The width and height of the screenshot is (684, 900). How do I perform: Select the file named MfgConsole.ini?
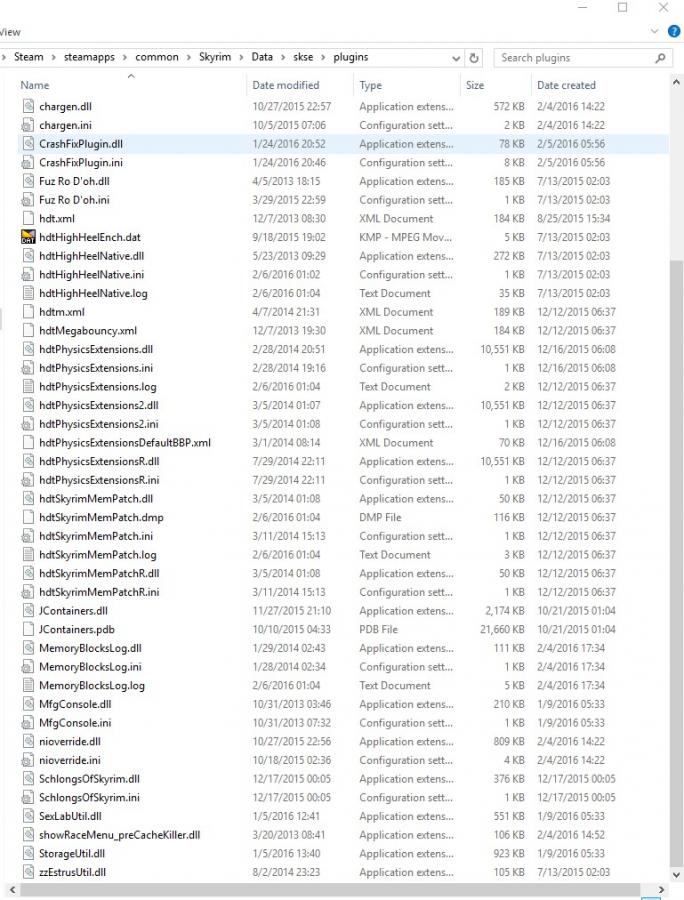(x=75, y=723)
